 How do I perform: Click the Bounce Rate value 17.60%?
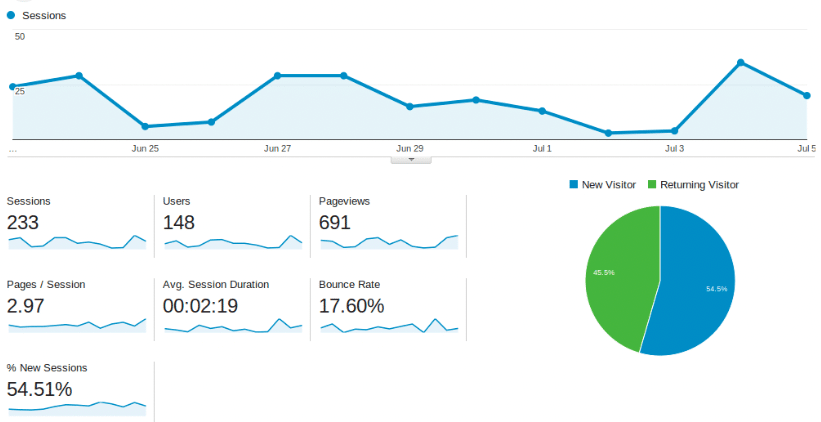click(351, 306)
